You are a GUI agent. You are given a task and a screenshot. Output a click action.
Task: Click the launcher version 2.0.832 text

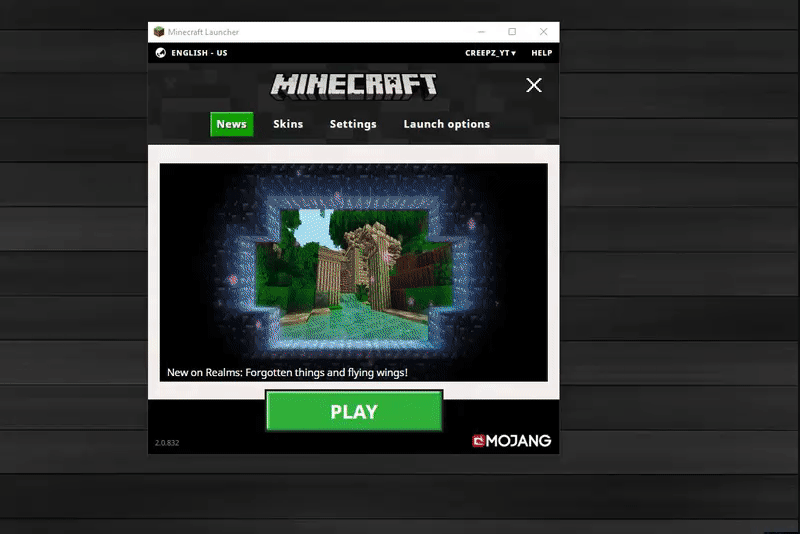[x=167, y=443]
